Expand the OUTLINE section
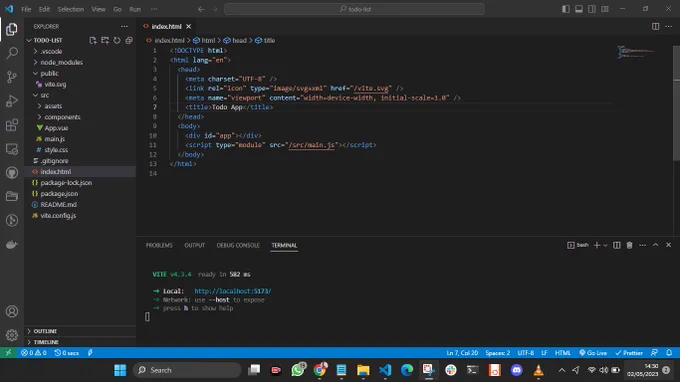Viewport: 680px width, 382px height. (x=80, y=331)
